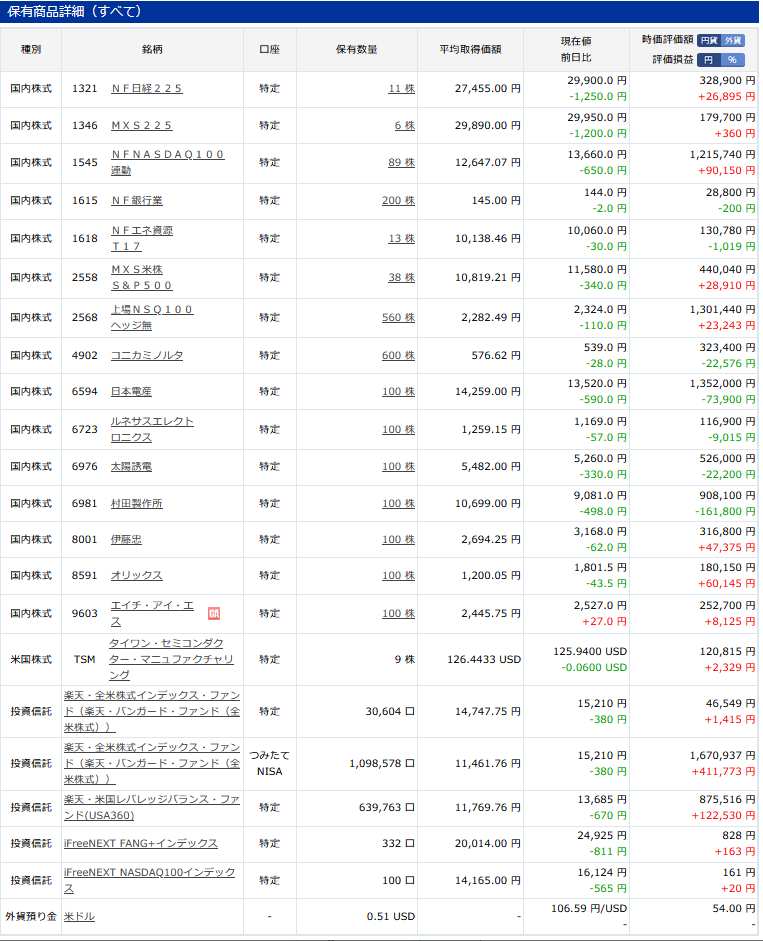
Task: Open ルネサスエレクトロニクス stock link
Action: point(152,430)
